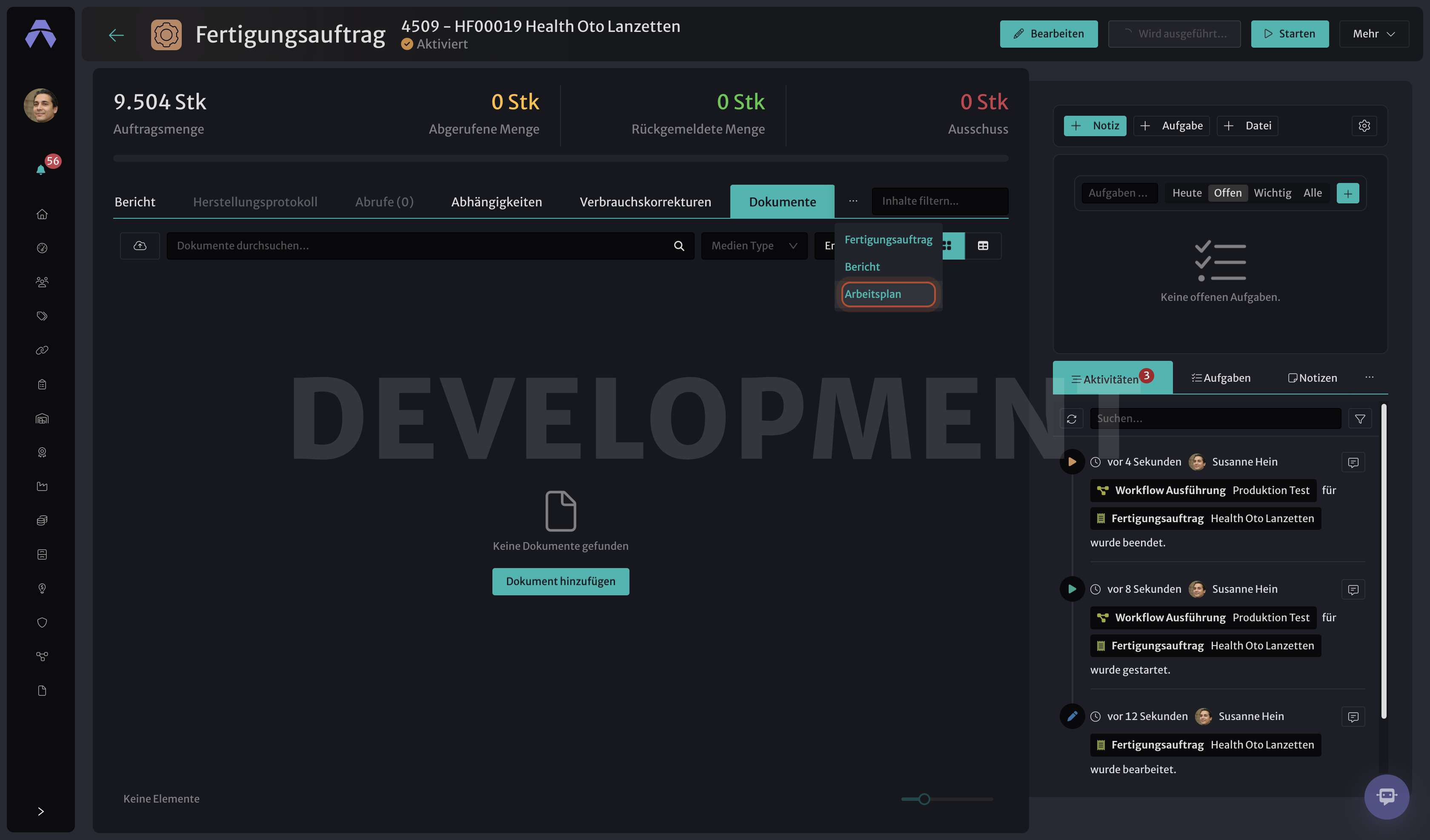Switch to the Abrufe (0) tab
Viewport: 1430px width, 840px height.
tap(384, 202)
